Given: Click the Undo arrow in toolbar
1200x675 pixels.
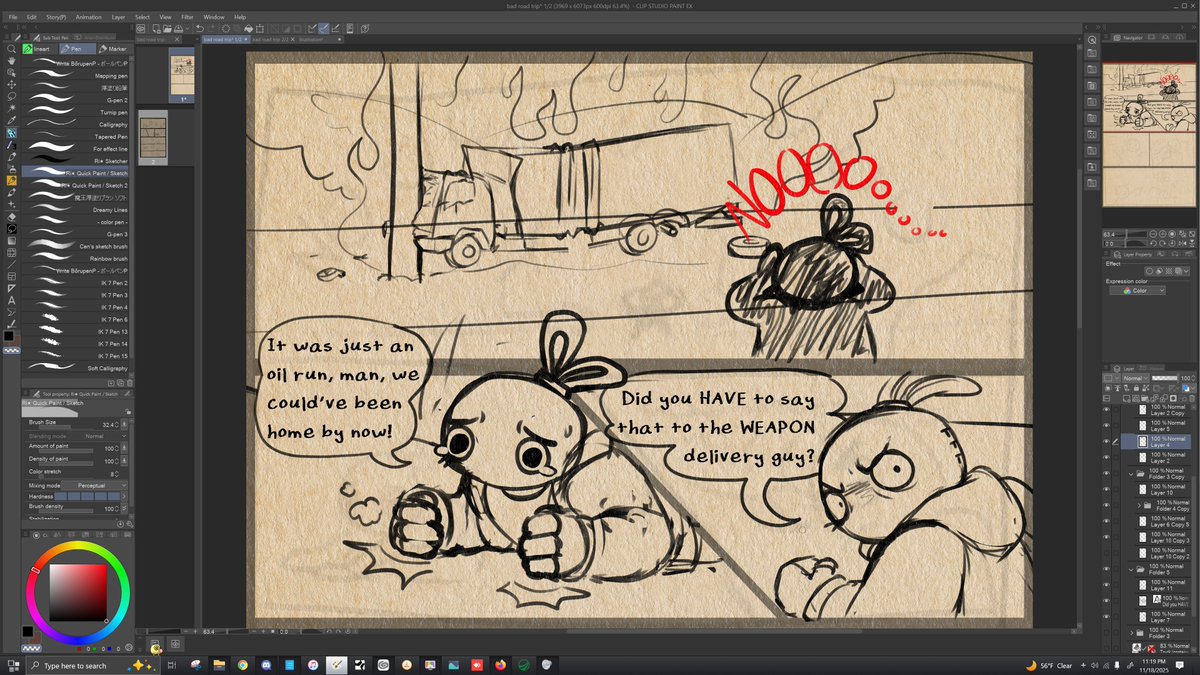Looking at the screenshot, I should (199, 28).
